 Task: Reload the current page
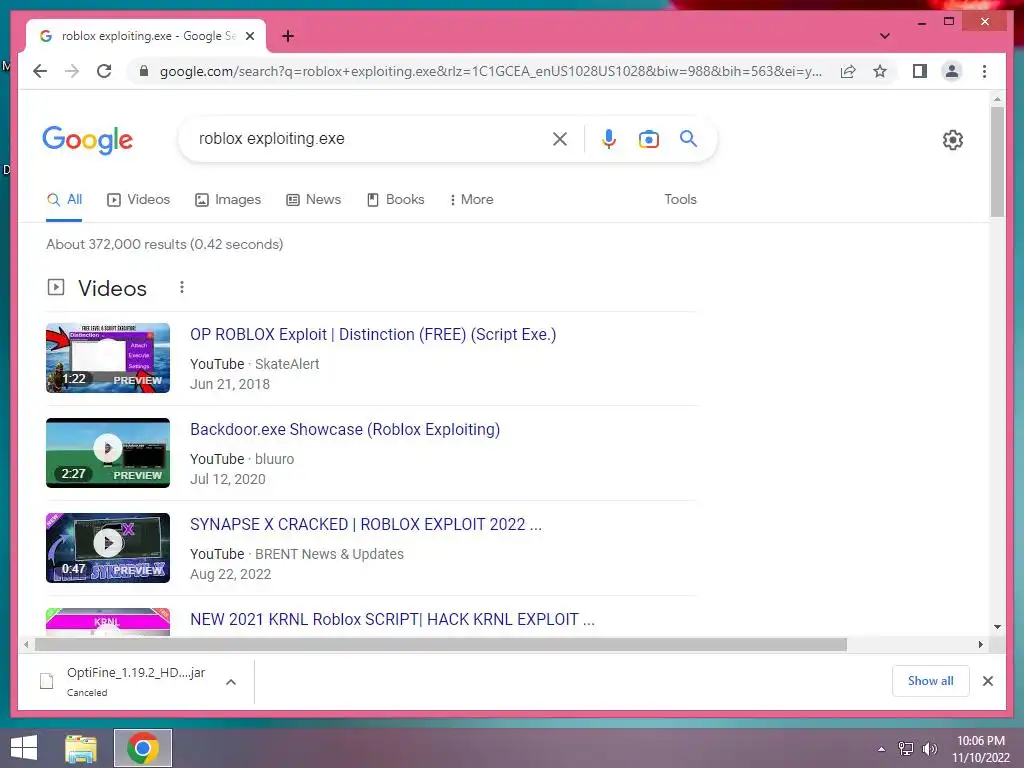click(x=104, y=71)
